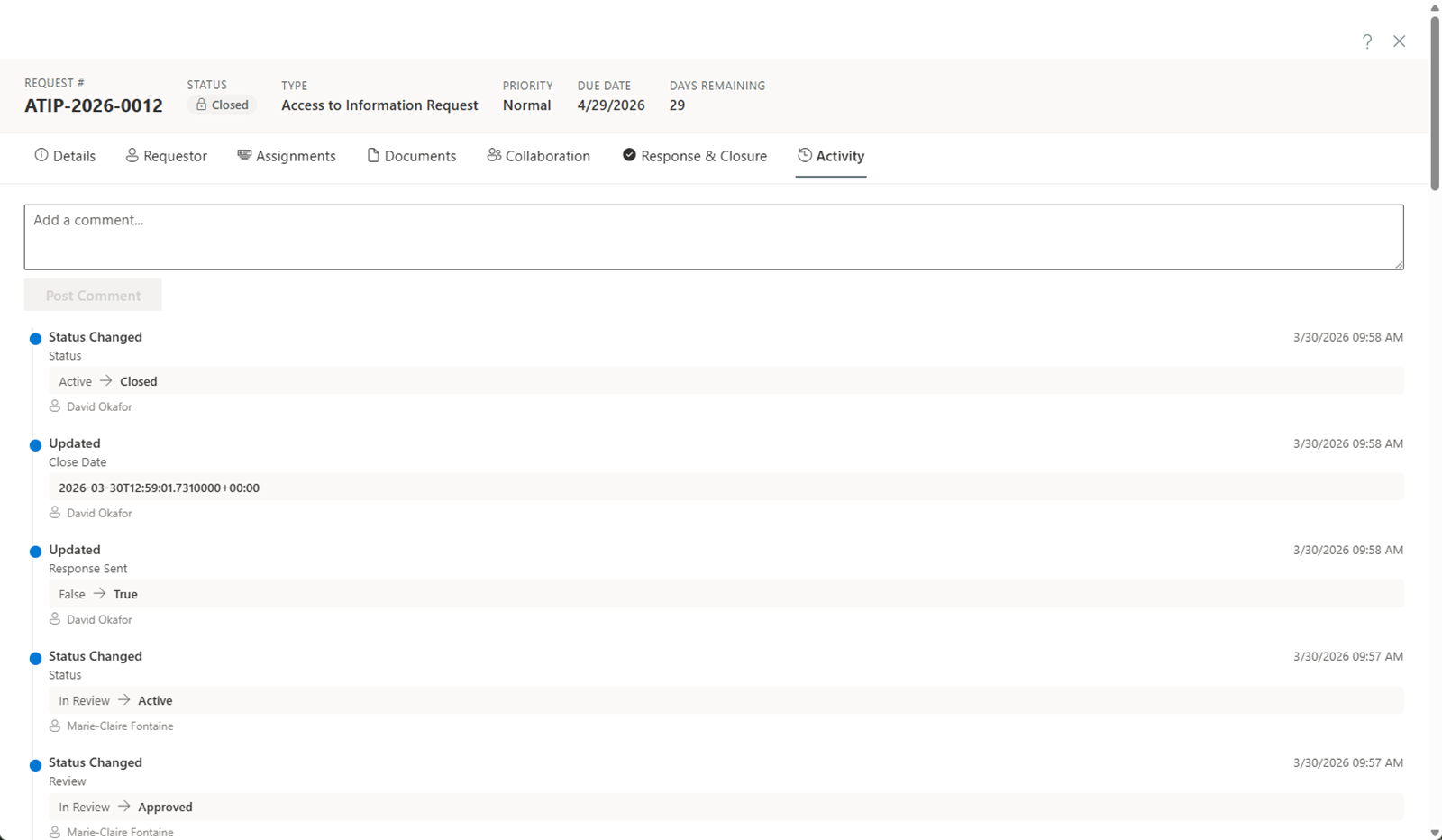Screen dimensions: 1442x840
Task: Click the Documents tab page icon
Action: coord(373,155)
